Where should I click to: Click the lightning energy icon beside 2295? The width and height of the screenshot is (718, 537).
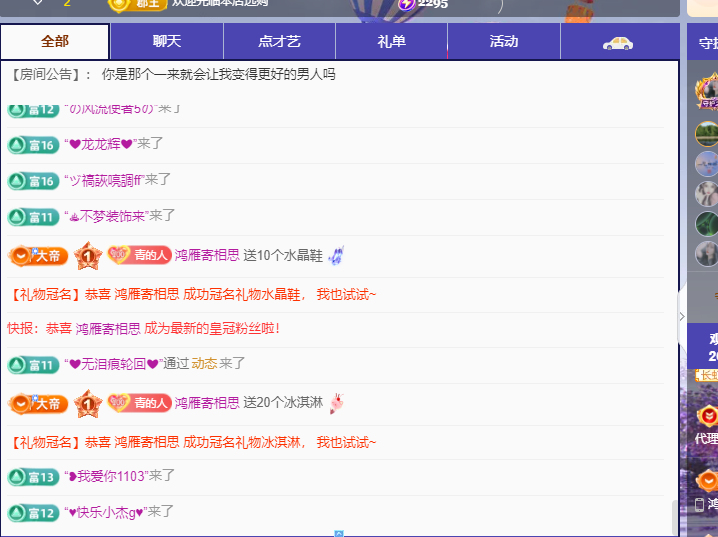pyautogui.click(x=407, y=4)
